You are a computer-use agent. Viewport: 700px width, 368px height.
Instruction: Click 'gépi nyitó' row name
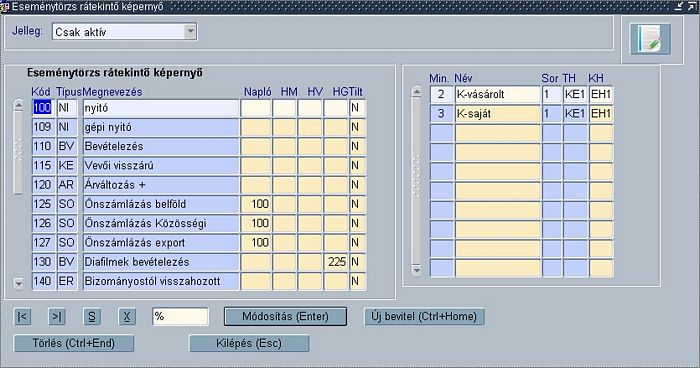point(161,127)
